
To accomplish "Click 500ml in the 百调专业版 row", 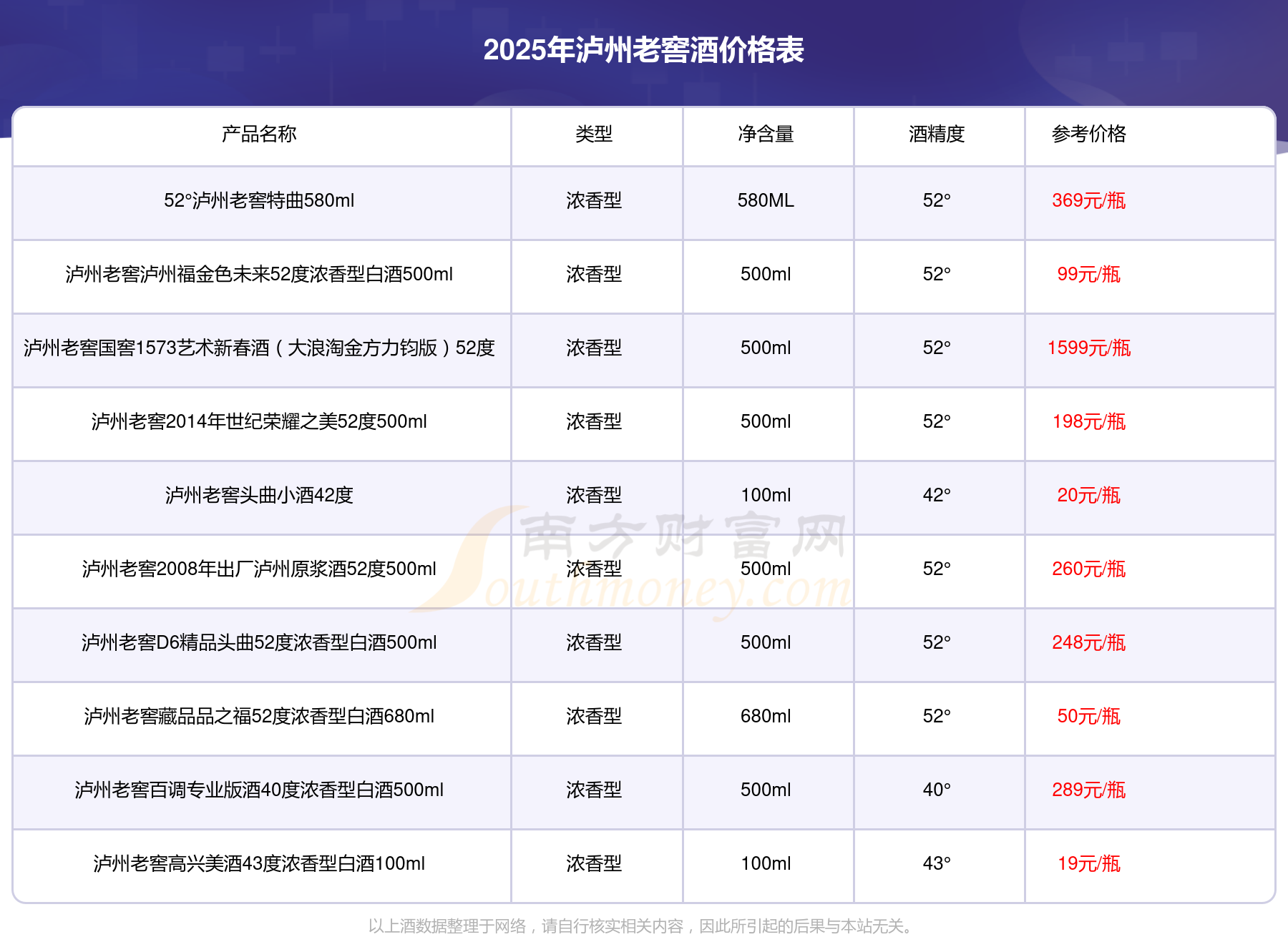I will [x=766, y=790].
